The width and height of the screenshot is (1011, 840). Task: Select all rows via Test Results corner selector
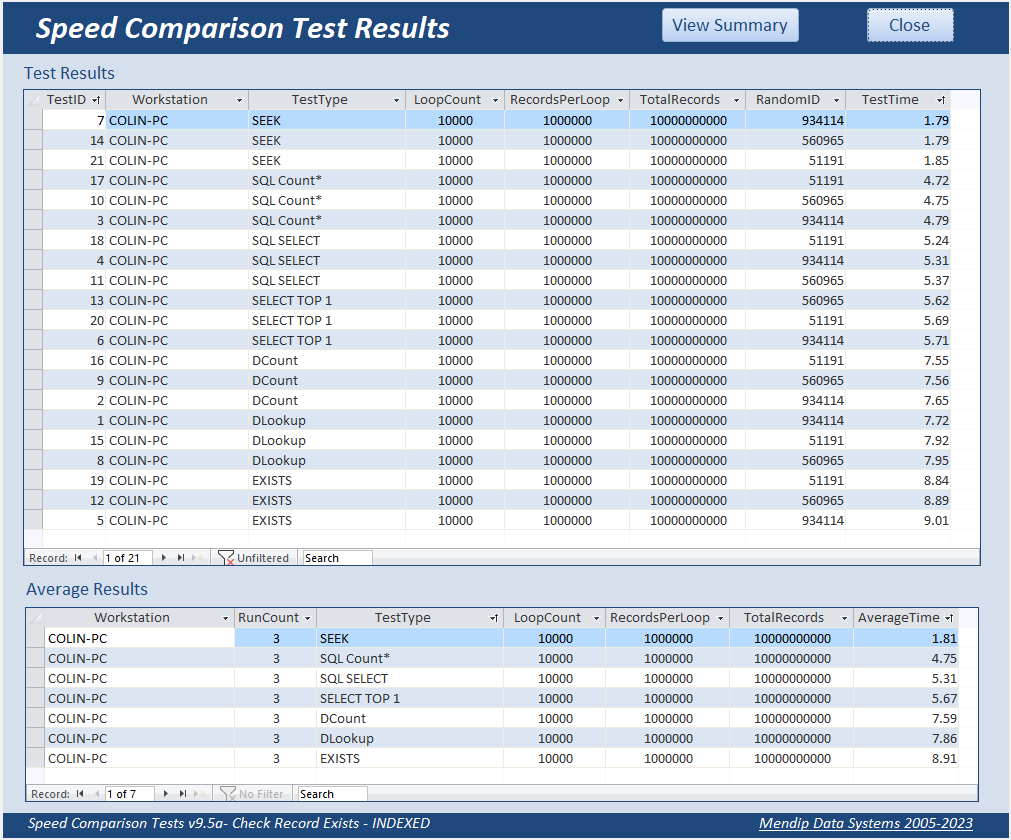(33, 100)
